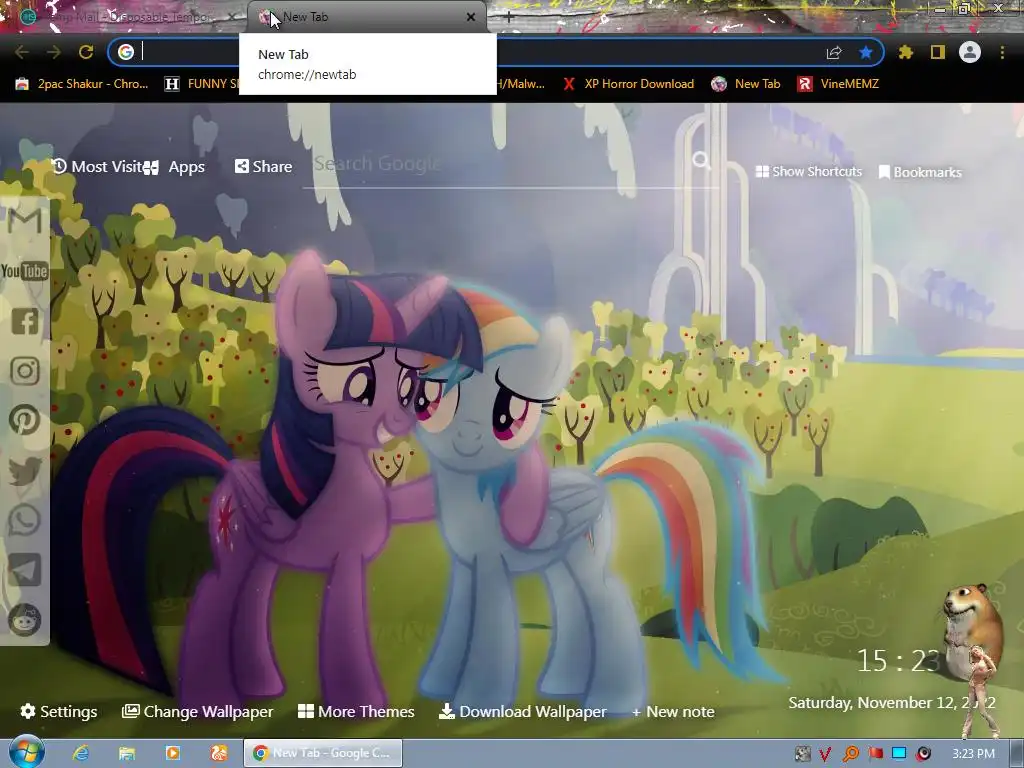The height and width of the screenshot is (768, 1024).
Task: Open Twitter bird sidebar shortcut
Action: tap(25, 470)
